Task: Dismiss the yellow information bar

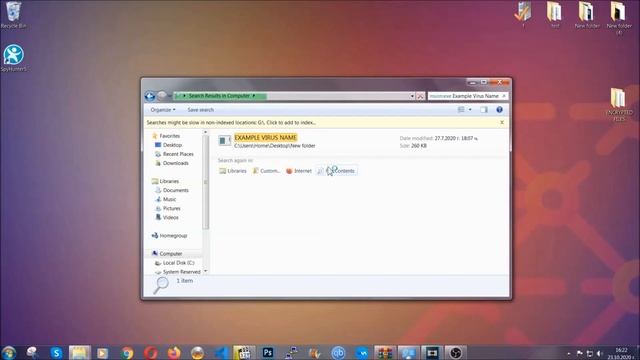Action: tap(502, 122)
